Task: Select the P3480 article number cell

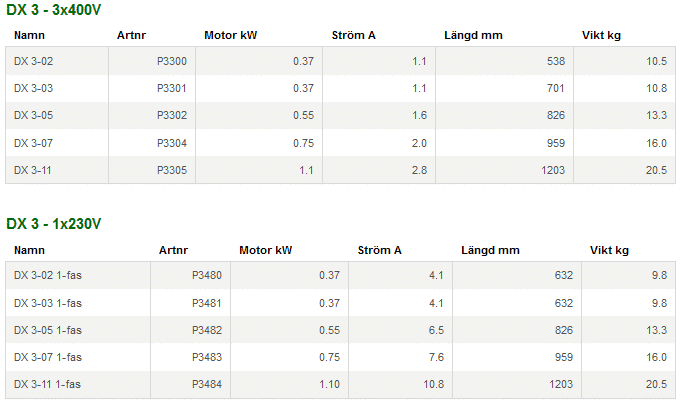Action: pos(207,276)
